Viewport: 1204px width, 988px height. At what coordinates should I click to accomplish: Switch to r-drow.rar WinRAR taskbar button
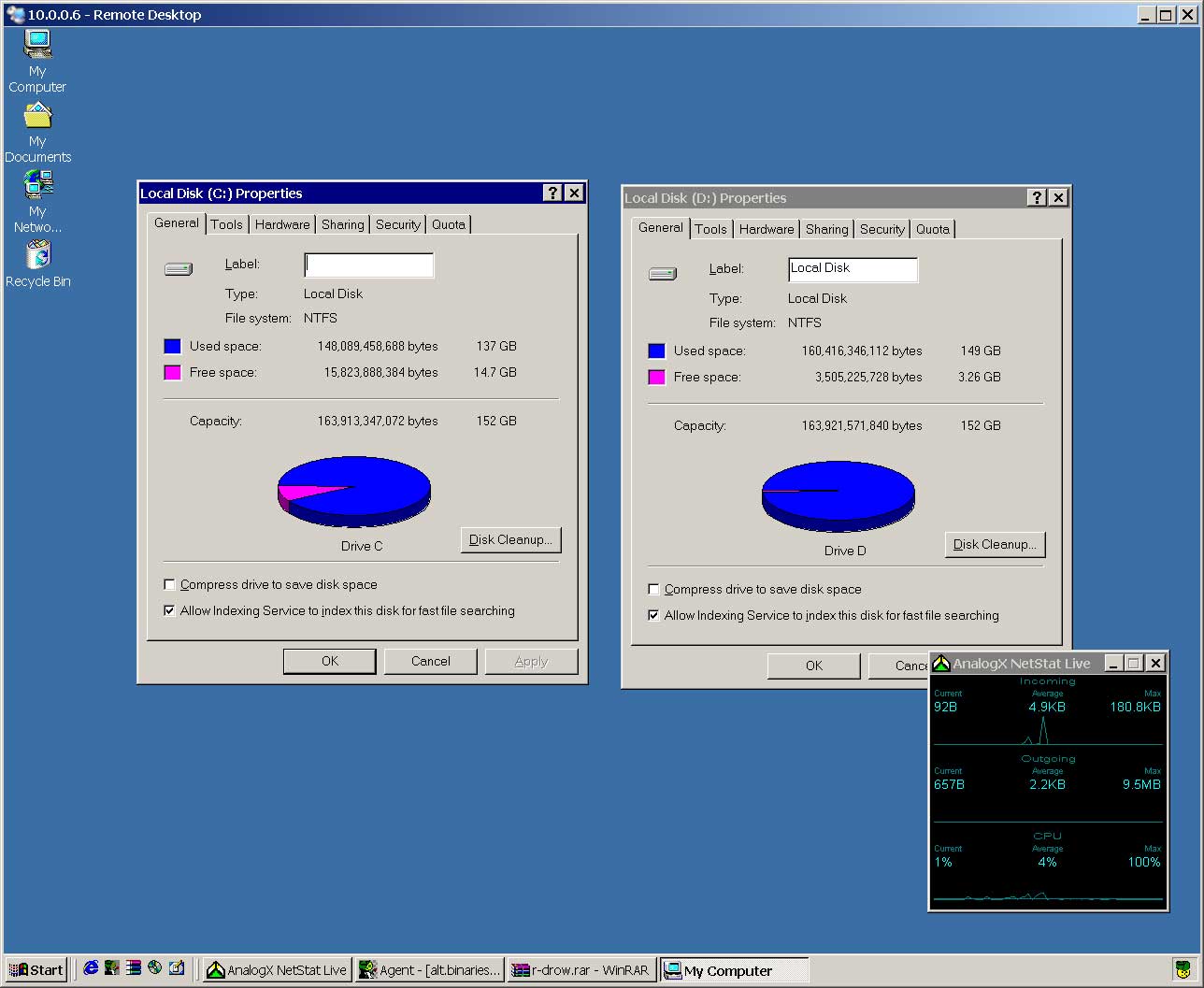click(580, 970)
